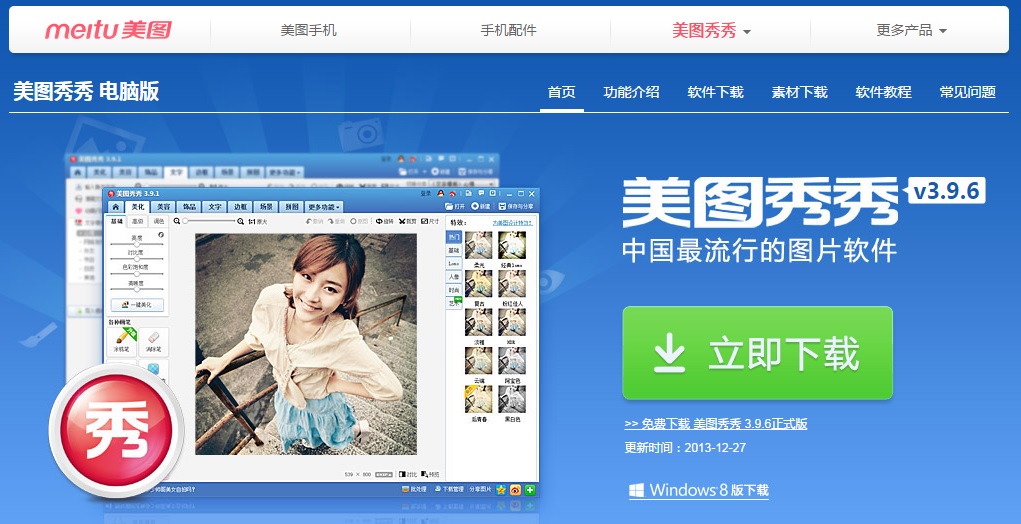Expand the 更多产品 dropdown menu
This screenshot has height=524, width=1021.
[911, 30]
